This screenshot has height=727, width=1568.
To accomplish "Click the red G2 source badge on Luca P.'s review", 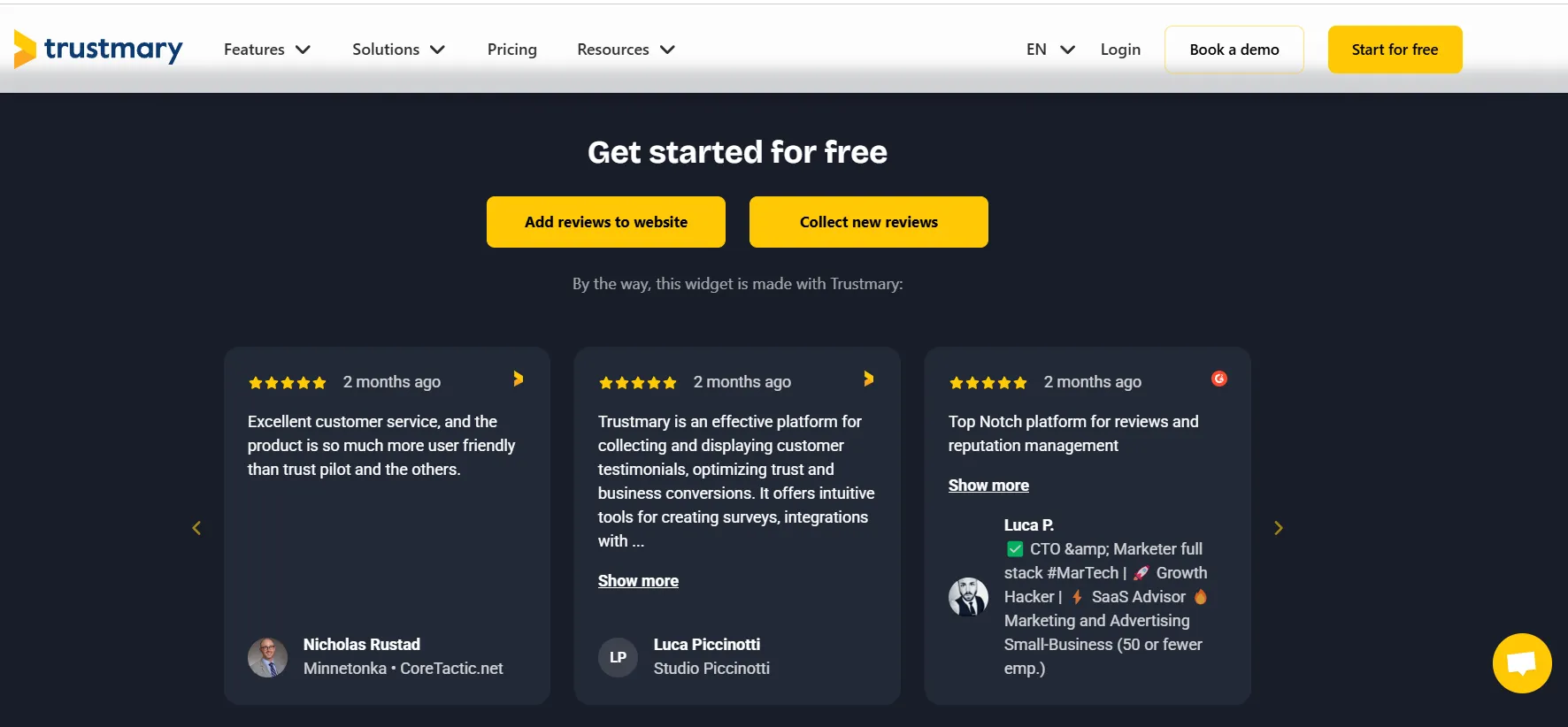I will [1219, 379].
